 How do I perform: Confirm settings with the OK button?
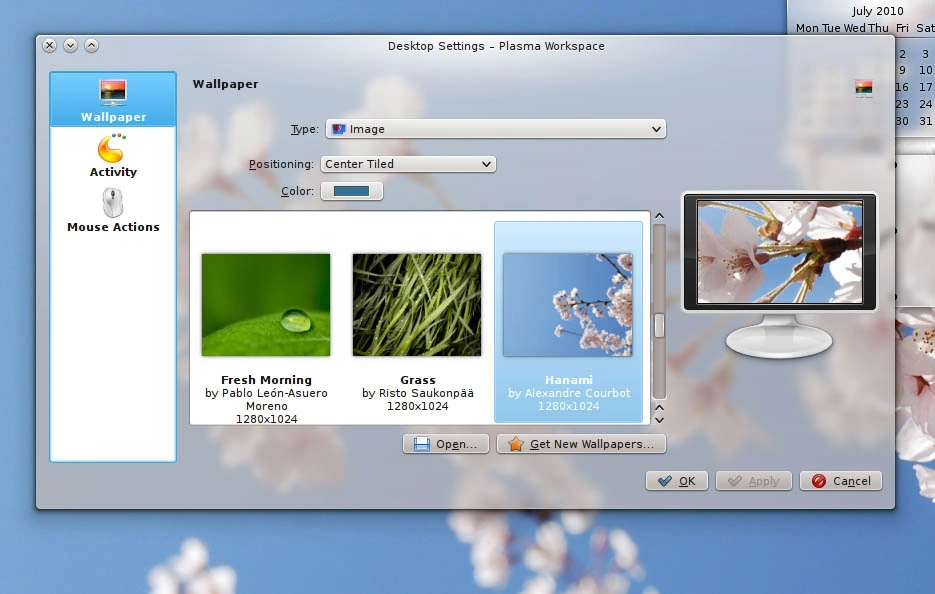[677, 481]
